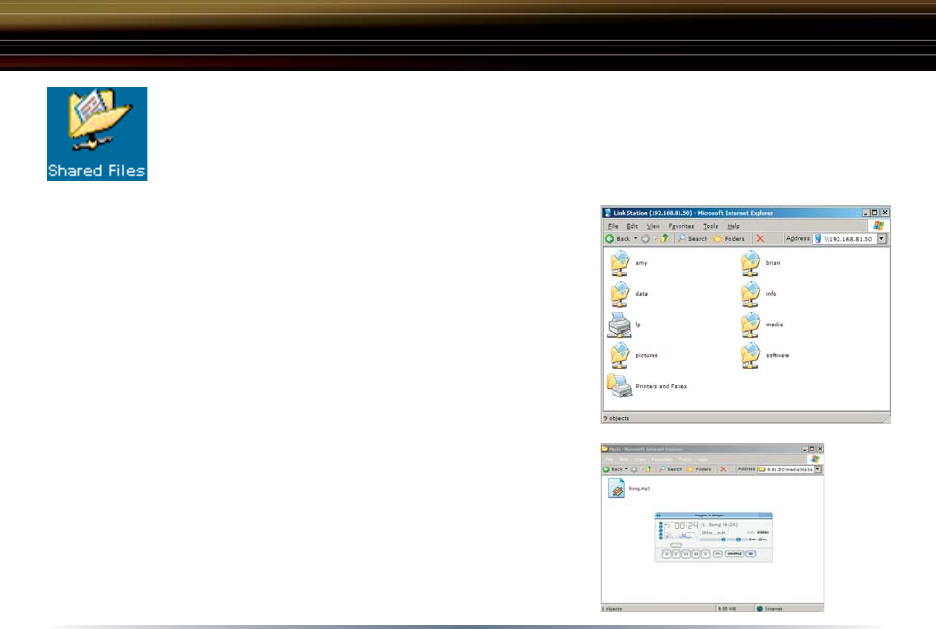
Task: Go Back in the Mp3s window
Action: tap(613, 469)
